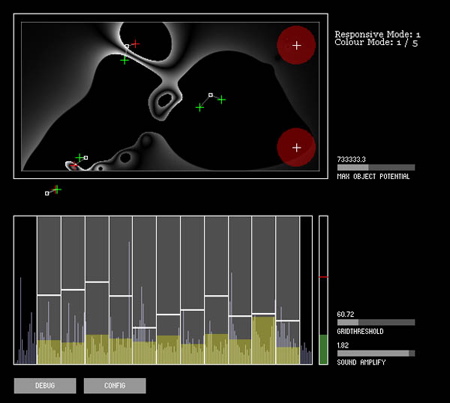
Task: Click the third spectrum band's white threshold line
Action: [97, 282]
